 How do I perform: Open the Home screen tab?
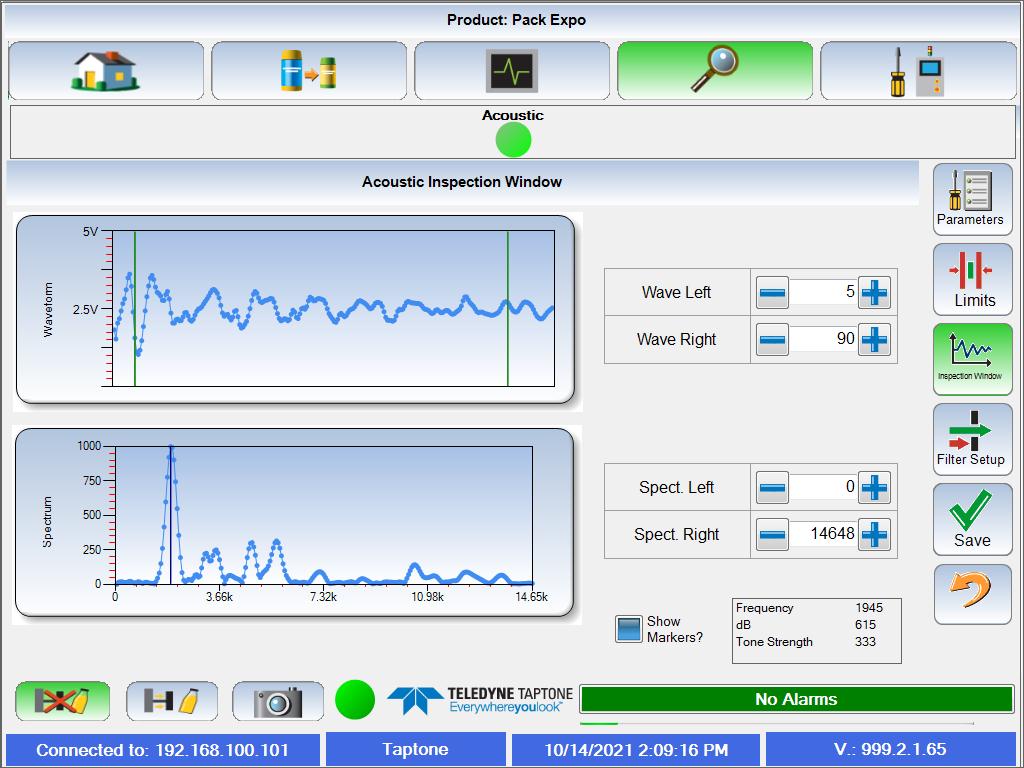click(x=106, y=71)
